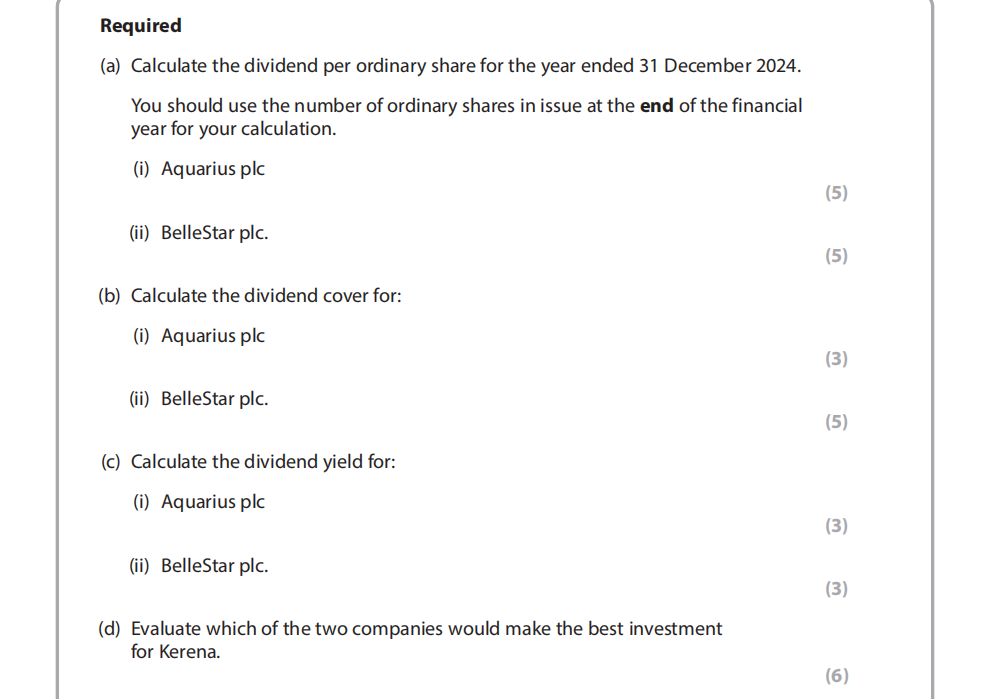The width and height of the screenshot is (990, 699).
Task: Click the bold "Required" heading
Action: point(141,26)
